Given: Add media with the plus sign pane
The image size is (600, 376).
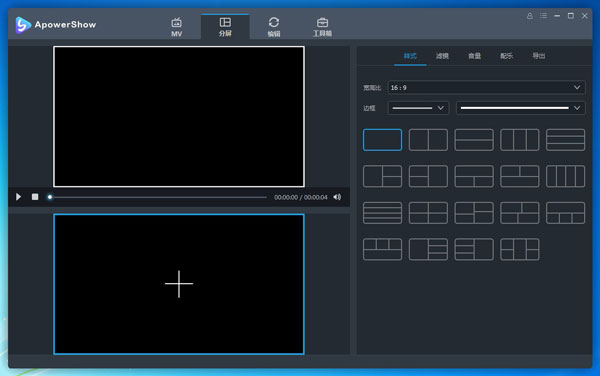Looking at the screenshot, I should point(179,284).
